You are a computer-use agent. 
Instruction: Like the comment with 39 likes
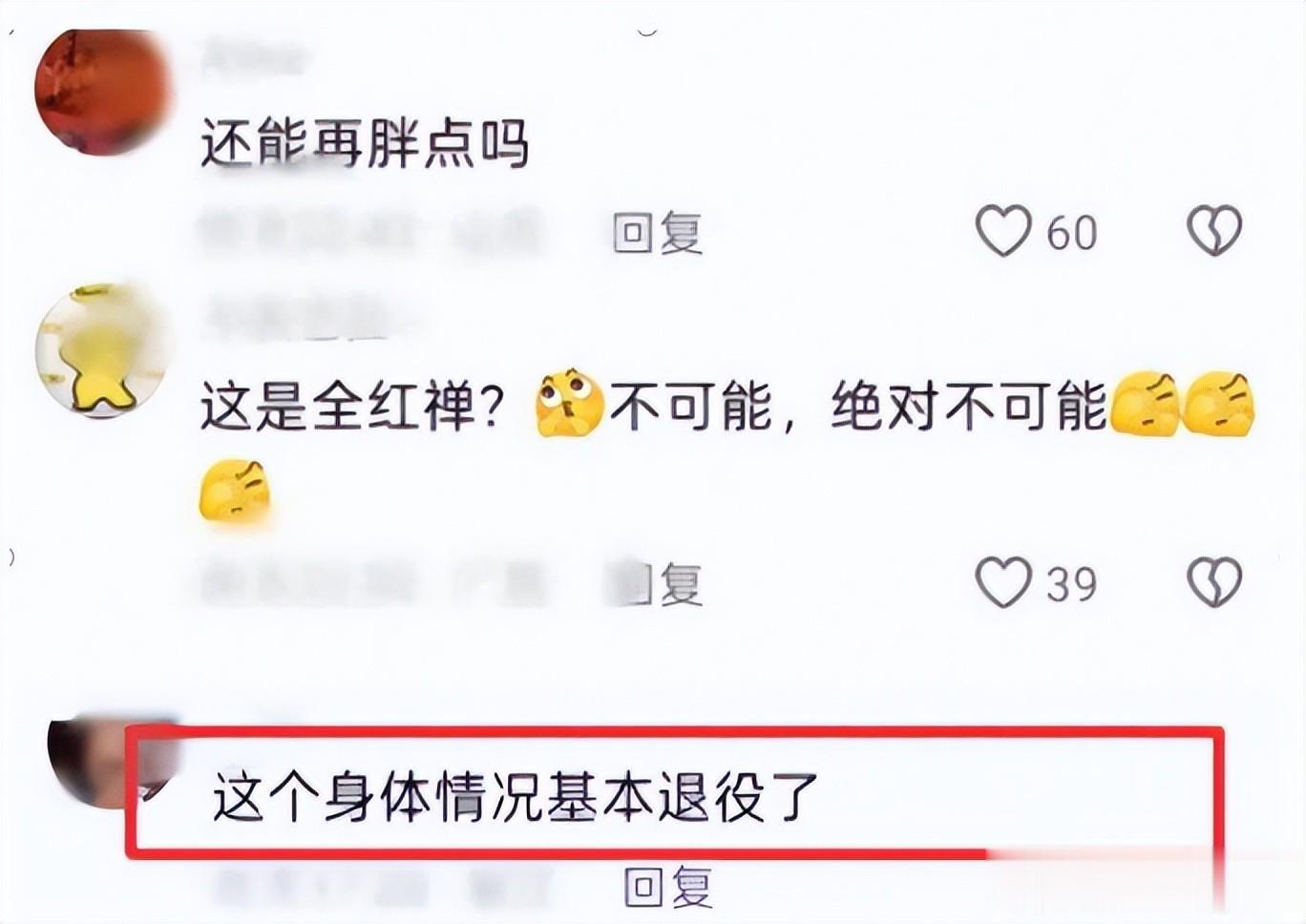click(x=1003, y=582)
